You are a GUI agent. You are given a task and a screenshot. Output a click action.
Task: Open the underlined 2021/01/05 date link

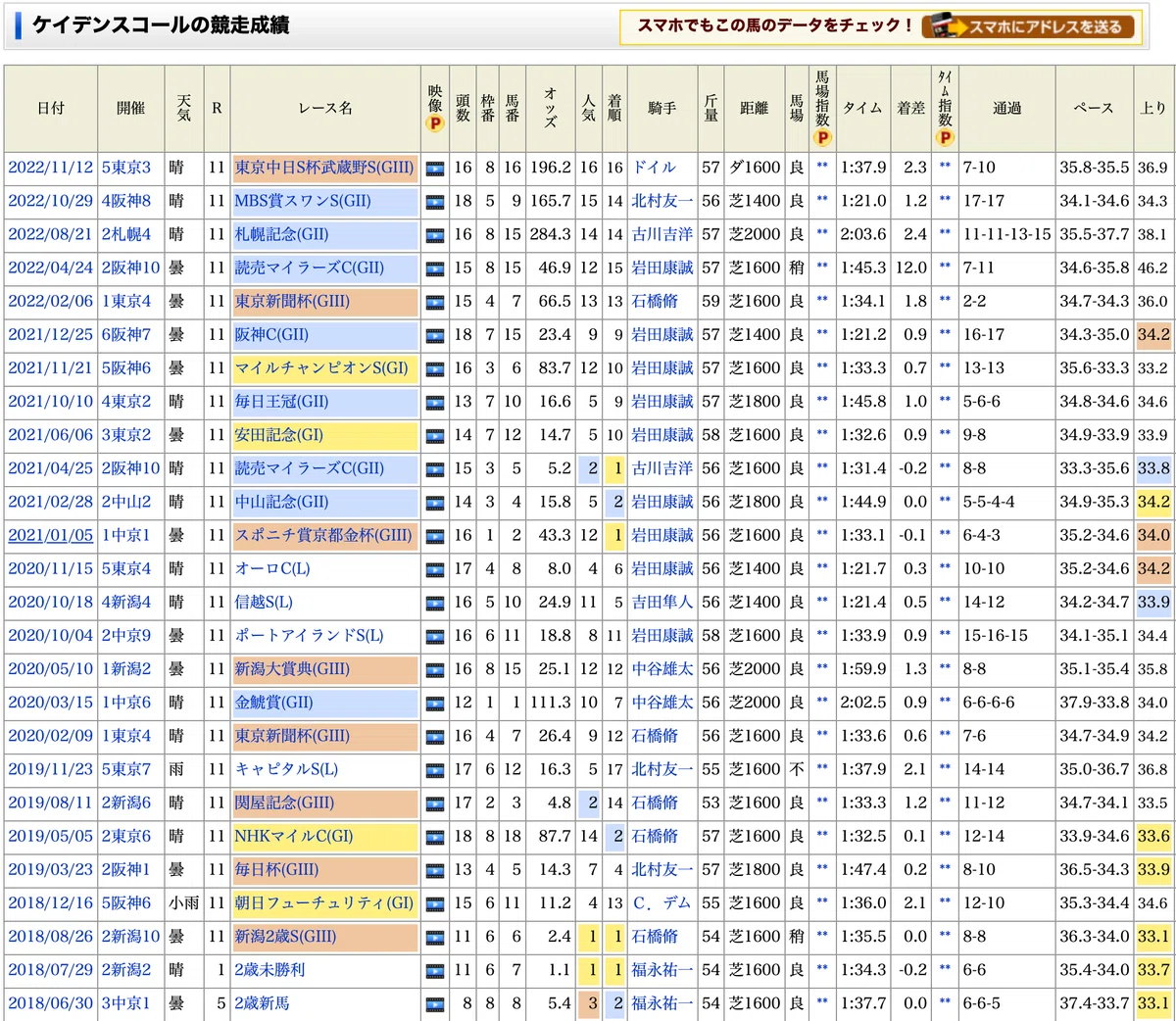pos(51,535)
